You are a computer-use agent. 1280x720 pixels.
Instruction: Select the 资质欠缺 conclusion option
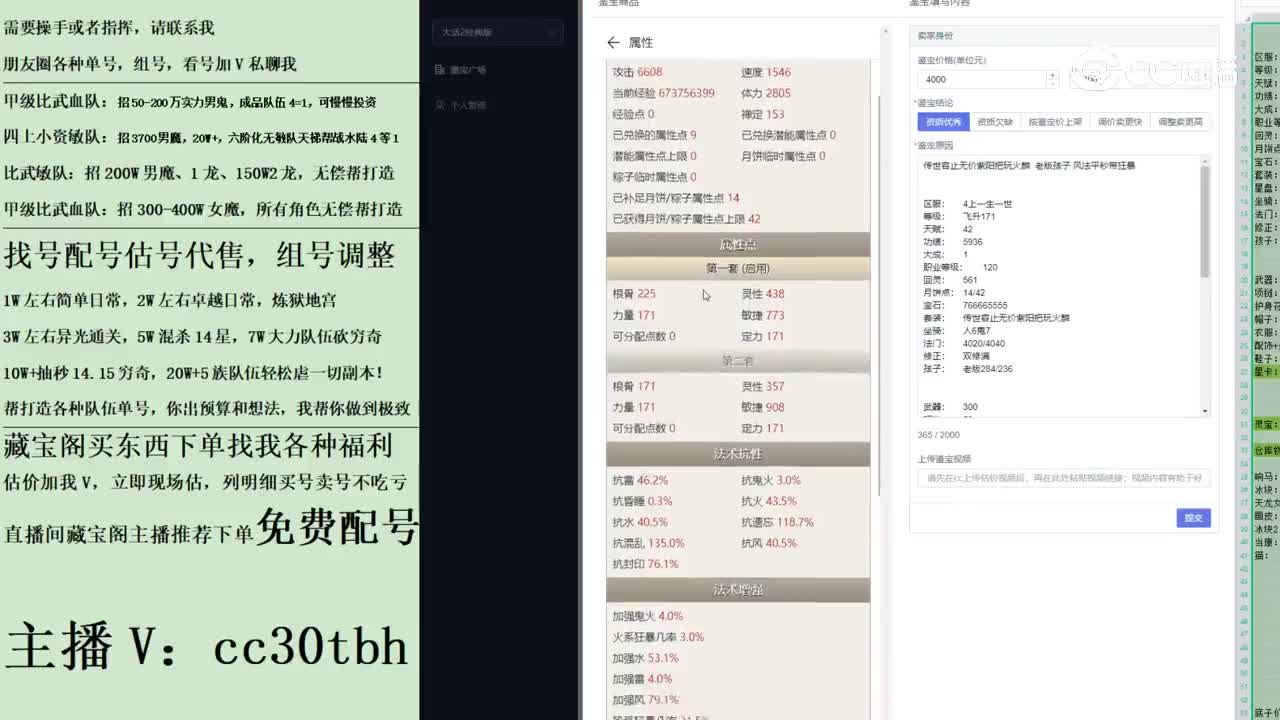click(x=994, y=122)
